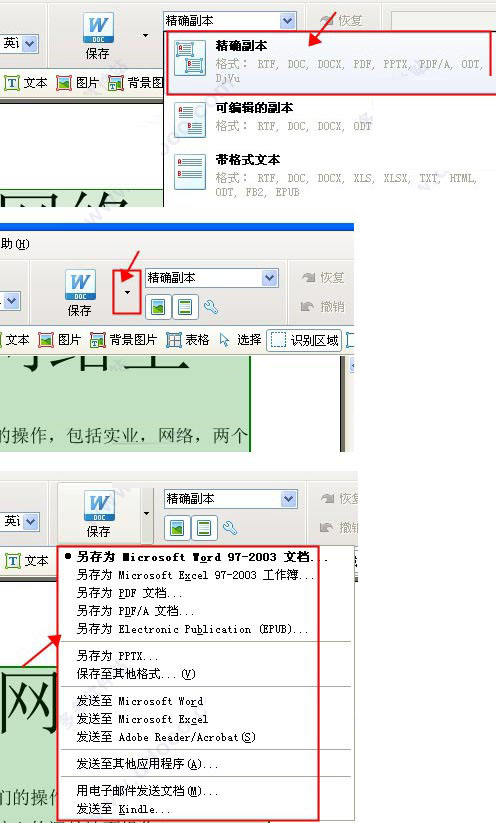
Task: Select the 表格 (table) area tool
Action: point(187,340)
